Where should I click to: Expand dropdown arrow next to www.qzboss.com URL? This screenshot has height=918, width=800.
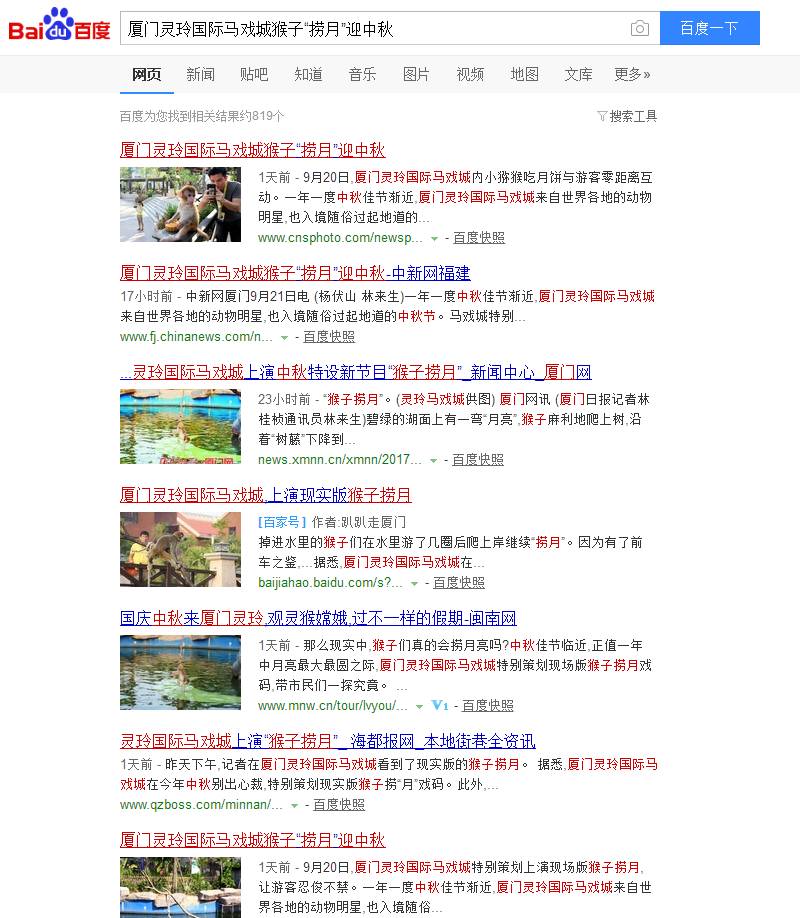[x=295, y=805]
